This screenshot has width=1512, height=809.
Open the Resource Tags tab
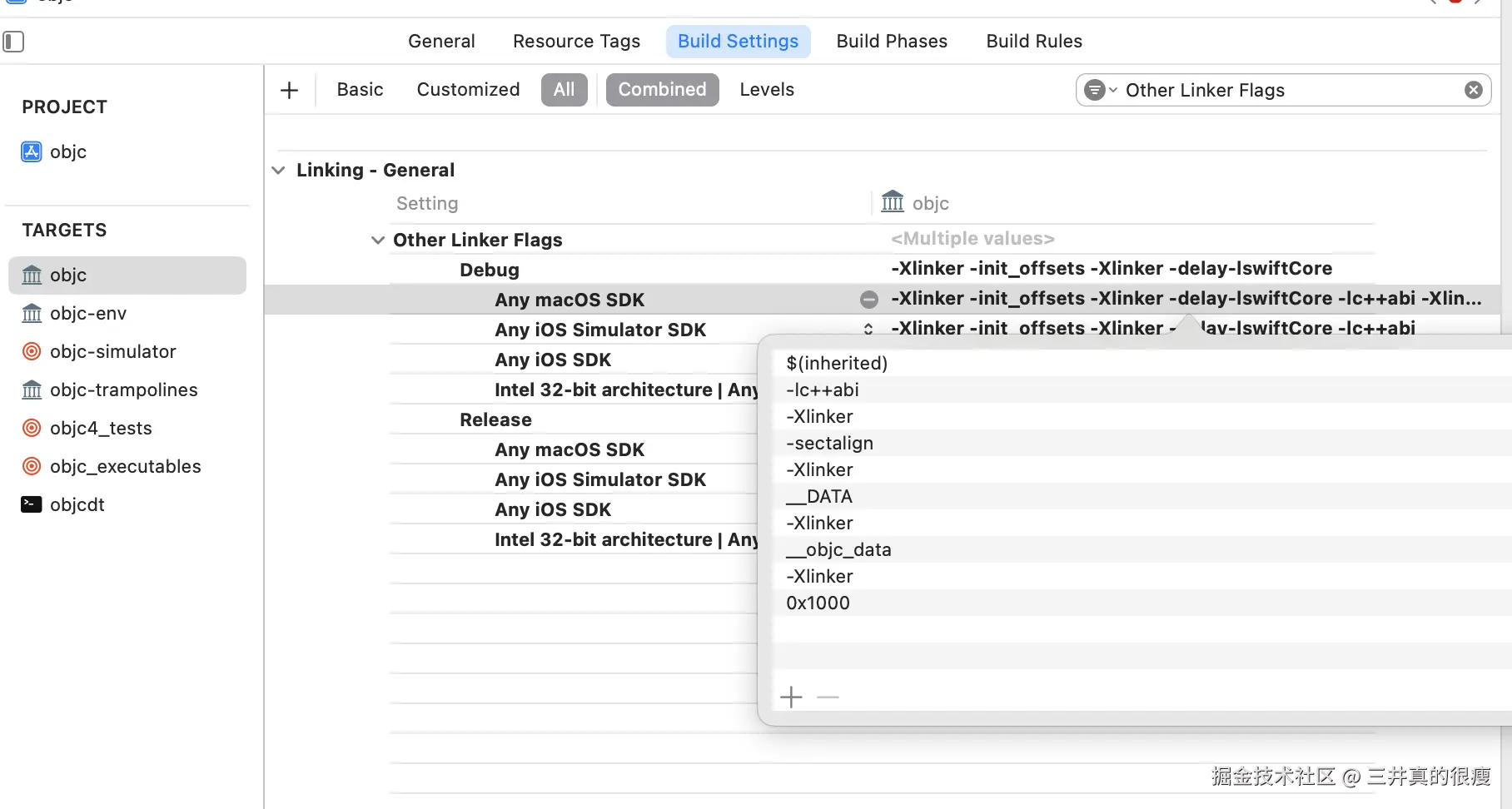pos(576,42)
